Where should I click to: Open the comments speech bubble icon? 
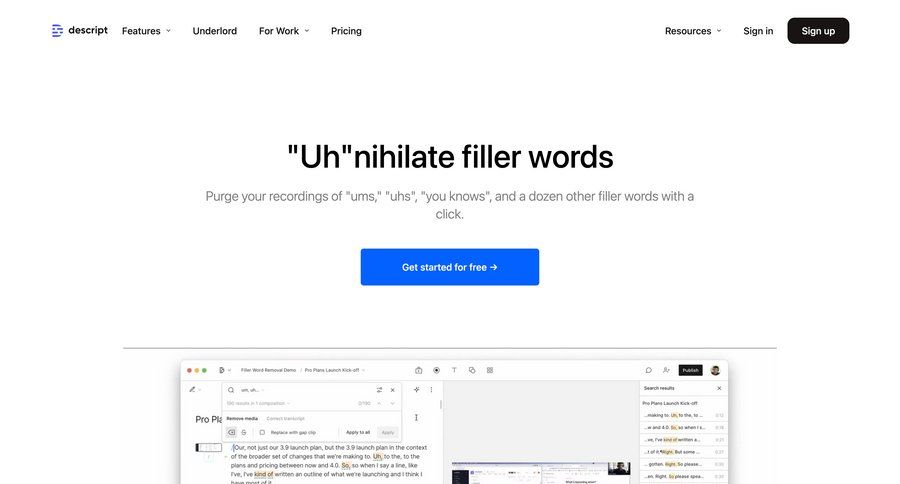click(x=648, y=370)
